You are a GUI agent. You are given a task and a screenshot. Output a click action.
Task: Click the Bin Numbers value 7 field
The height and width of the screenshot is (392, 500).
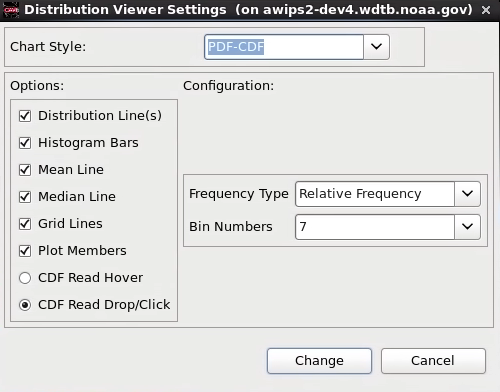[375, 227]
